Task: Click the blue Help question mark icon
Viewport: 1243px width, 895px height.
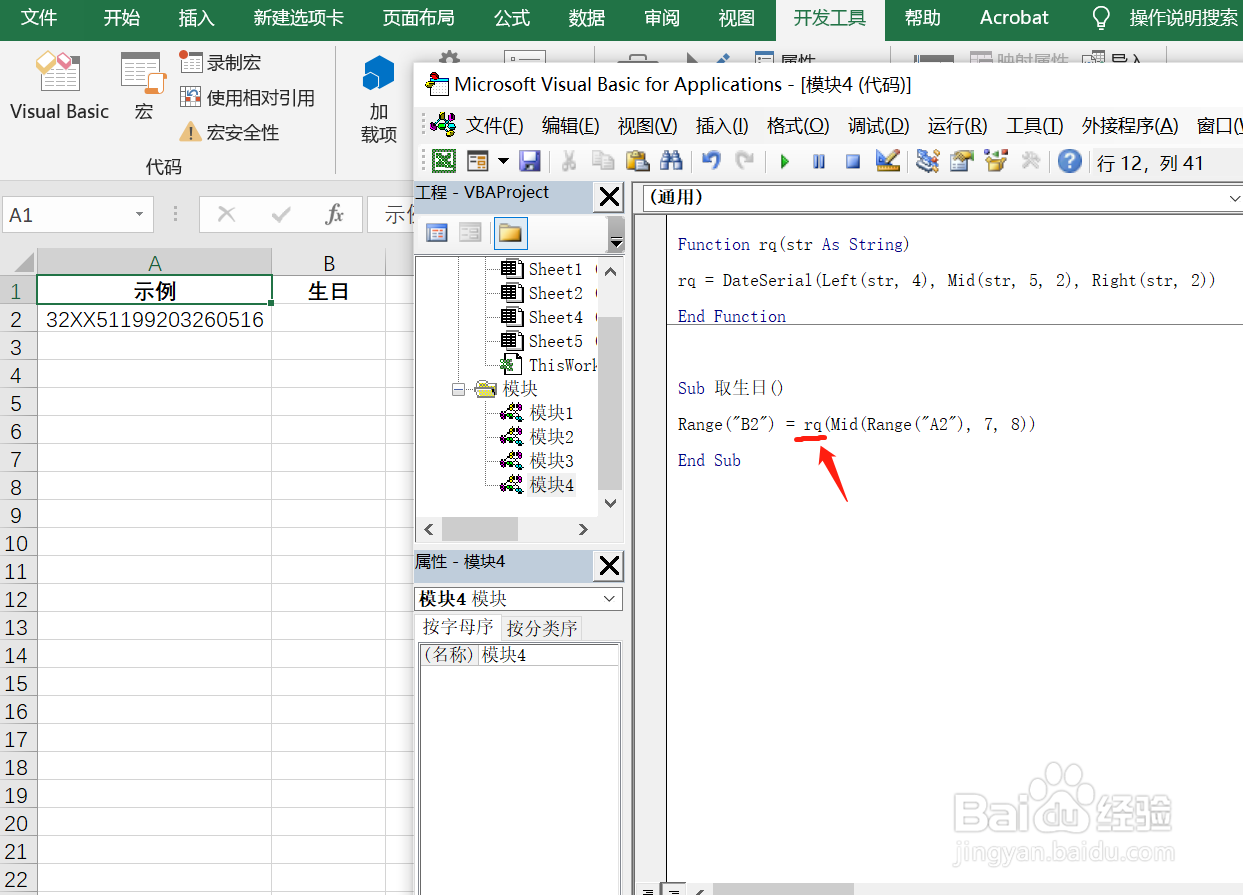Action: [x=1070, y=161]
